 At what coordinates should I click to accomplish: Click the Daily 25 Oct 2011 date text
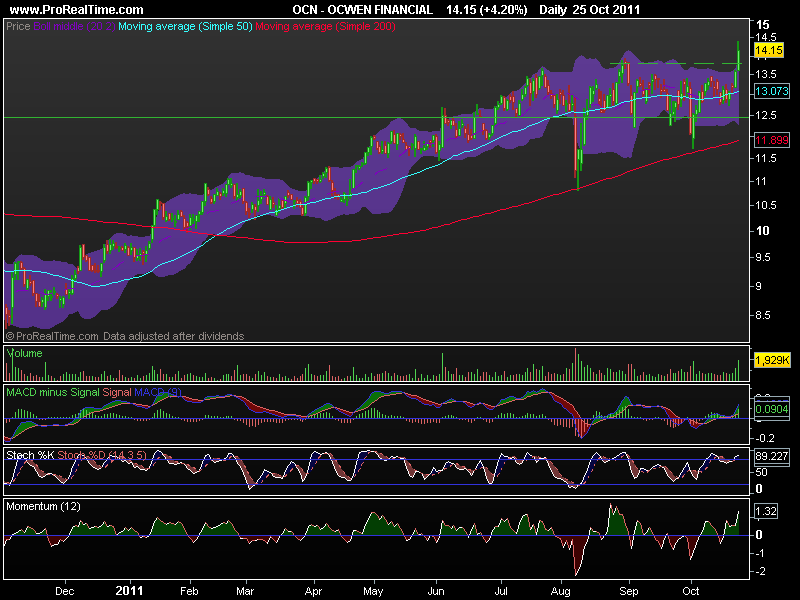589,10
